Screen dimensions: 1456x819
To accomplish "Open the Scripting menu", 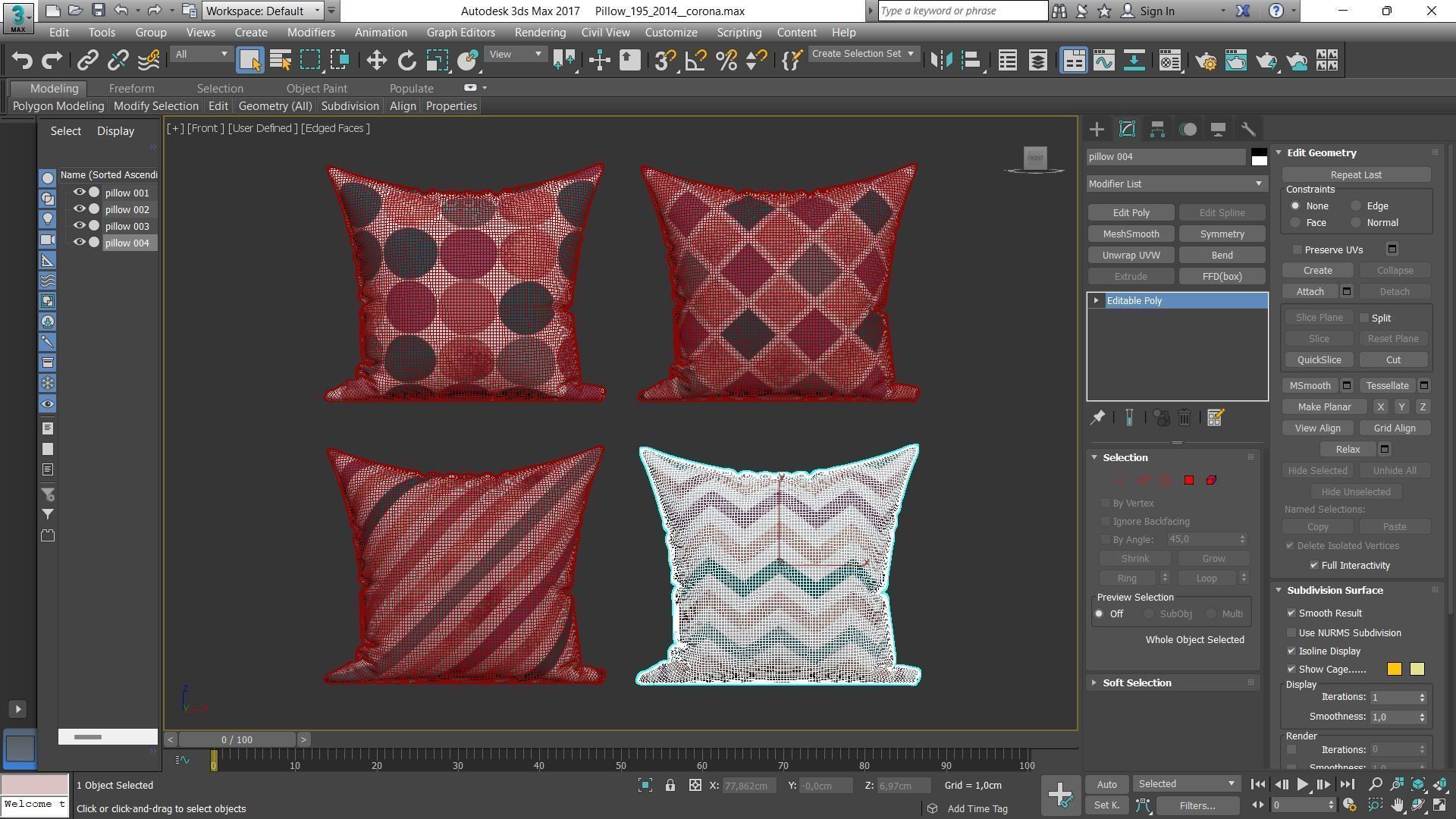I will click(739, 33).
